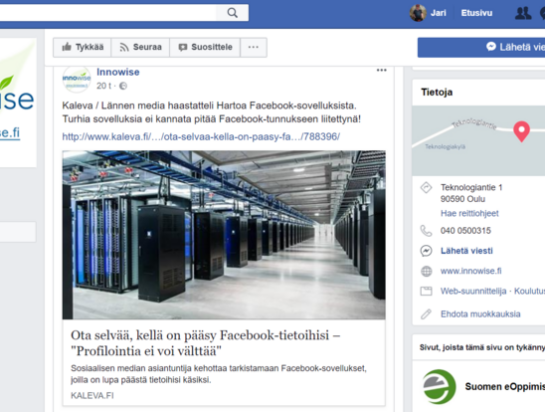Click the Innowise post avatar icon
Image resolution: width=545 pixels, height=412 pixels.
pos(76,79)
